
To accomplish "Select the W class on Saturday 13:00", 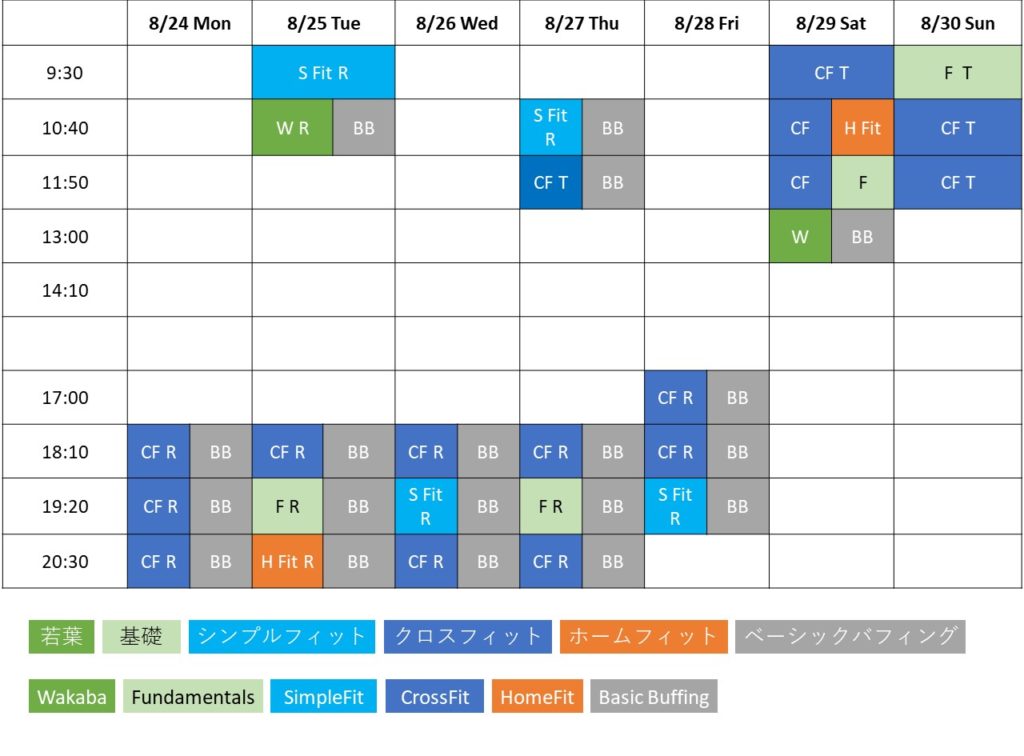I will [800, 237].
